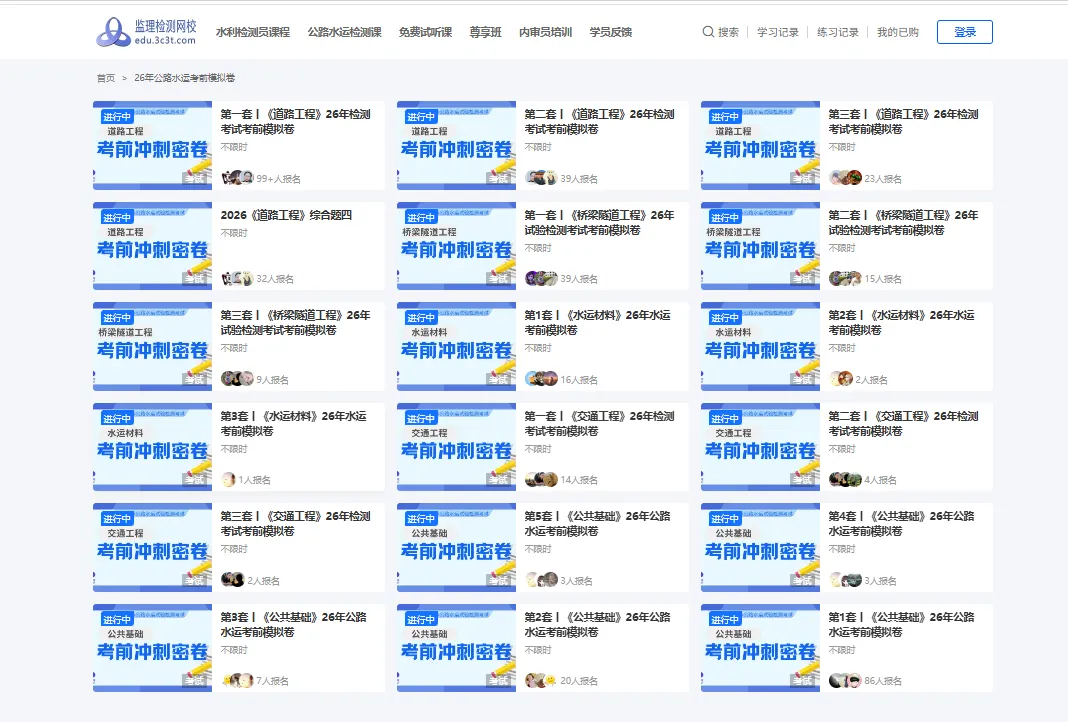Open title 第二套《桥梁隧道工程》26年试验检测考试考前模拟卷
This screenshot has width=1068, height=722.
click(903, 223)
